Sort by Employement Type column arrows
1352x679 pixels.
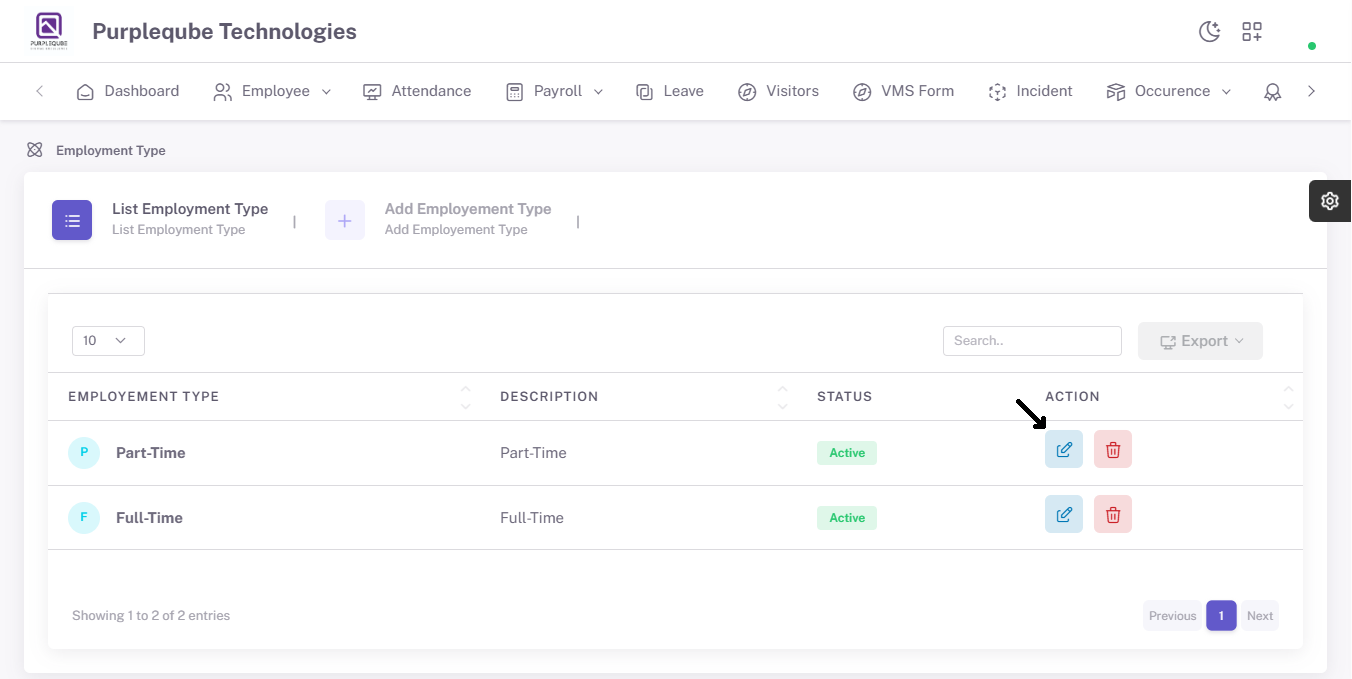pyautogui.click(x=465, y=397)
